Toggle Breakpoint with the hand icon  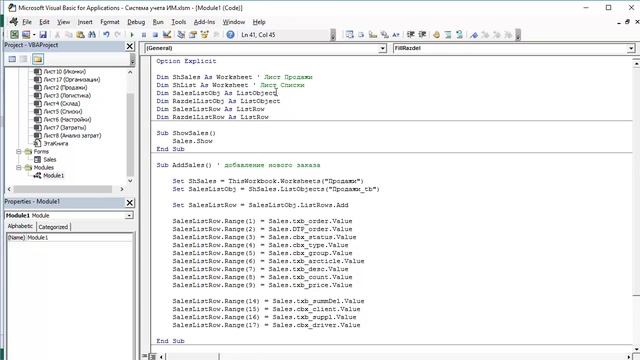436,35
